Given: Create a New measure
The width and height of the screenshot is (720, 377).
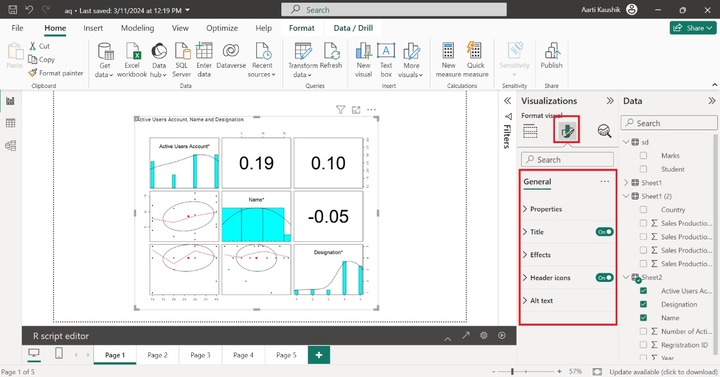Looking at the screenshot, I should (448, 60).
